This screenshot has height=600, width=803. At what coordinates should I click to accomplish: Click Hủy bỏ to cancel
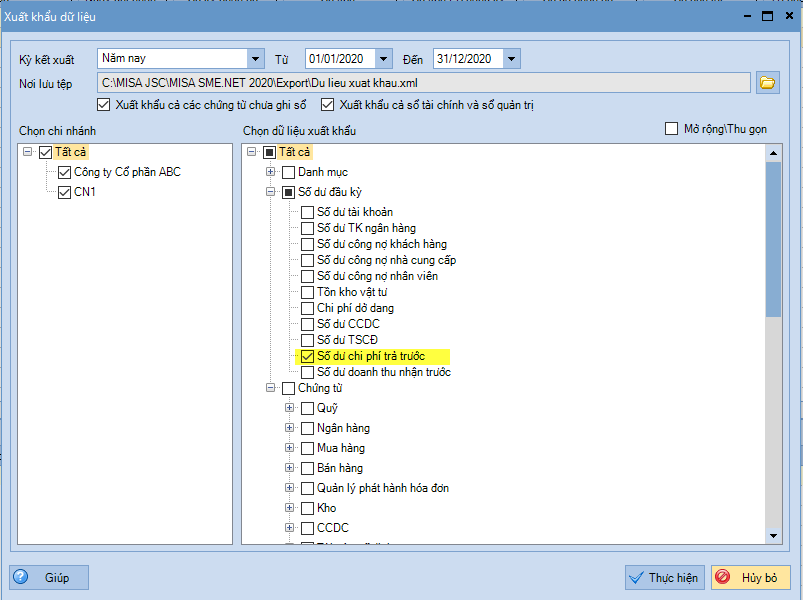click(750, 577)
